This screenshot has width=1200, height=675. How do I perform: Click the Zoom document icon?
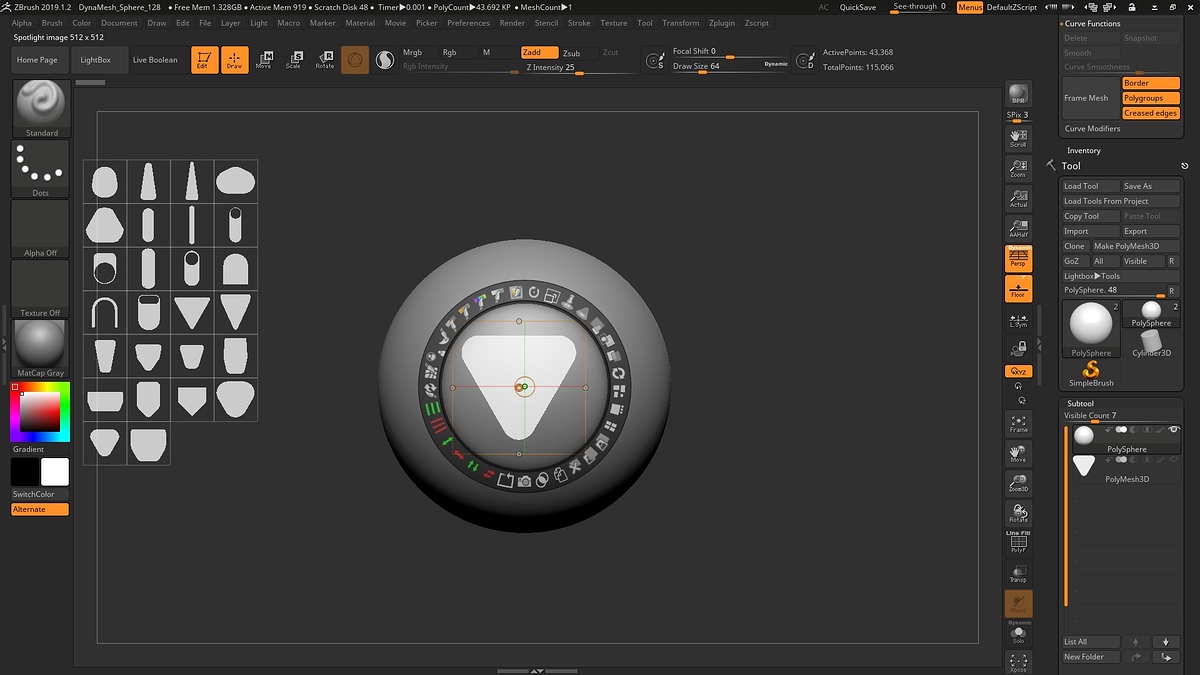pos(1018,169)
